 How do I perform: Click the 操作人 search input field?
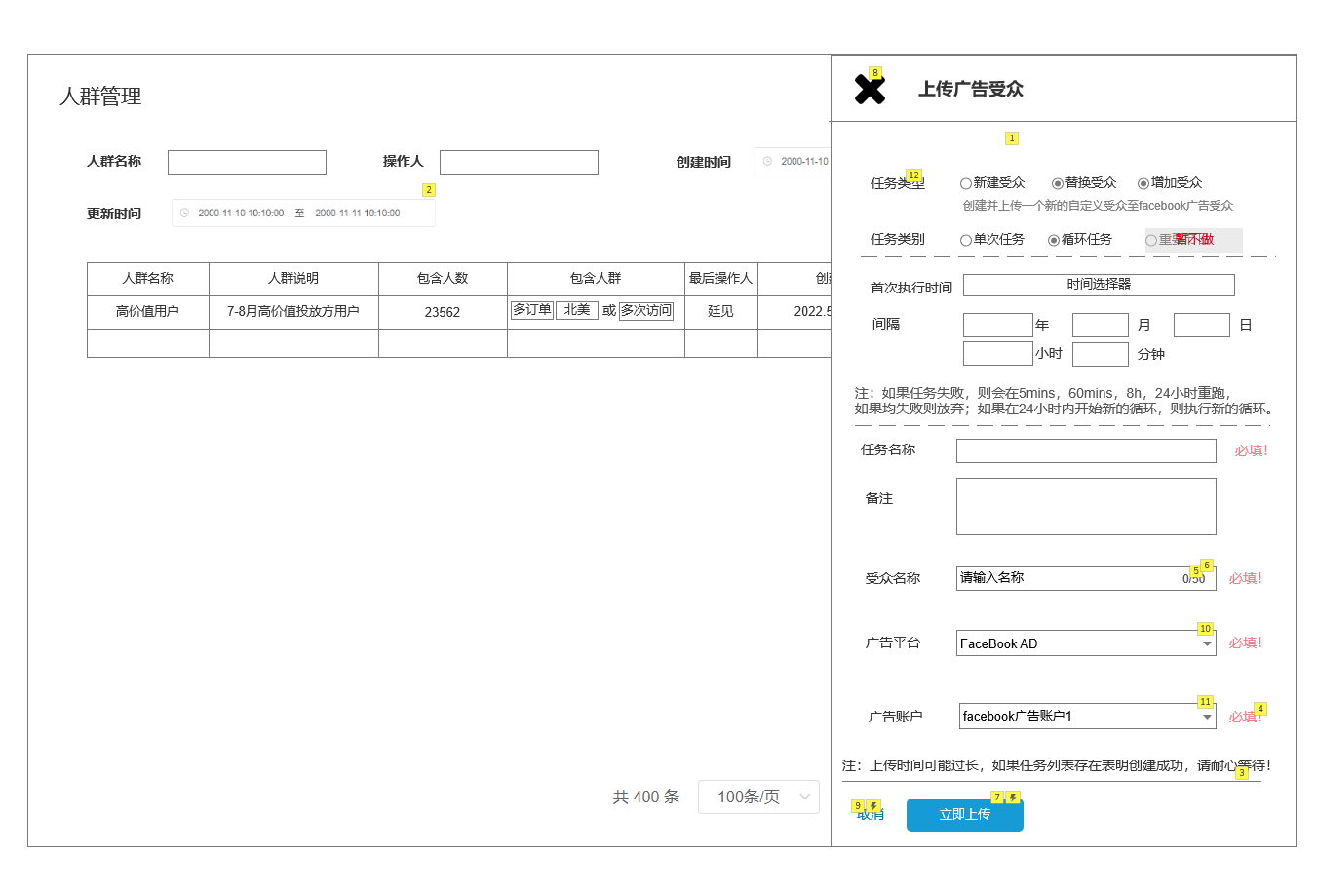coord(519,162)
